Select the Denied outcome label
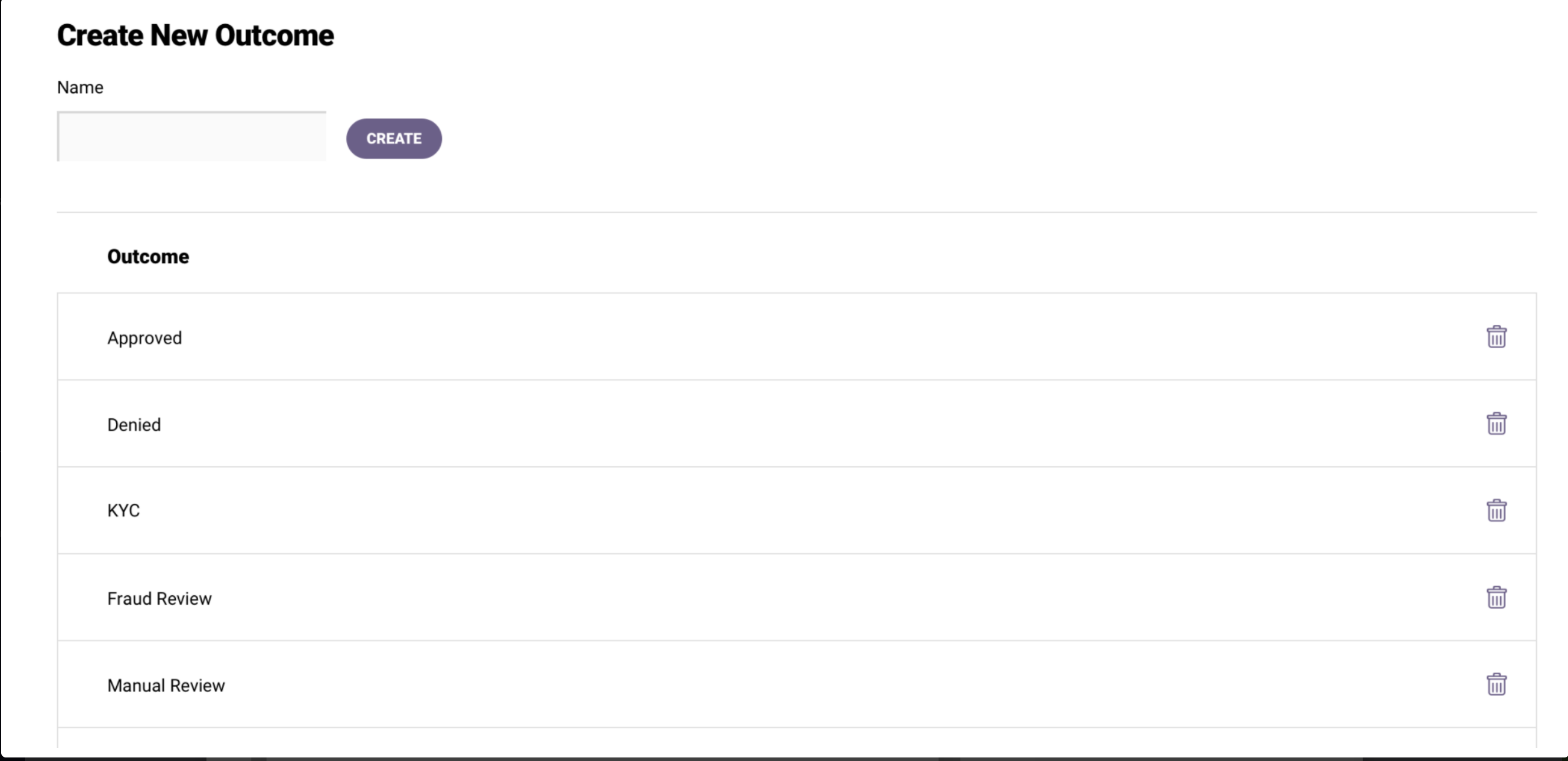This screenshot has width=1568, height=761. [134, 425]
